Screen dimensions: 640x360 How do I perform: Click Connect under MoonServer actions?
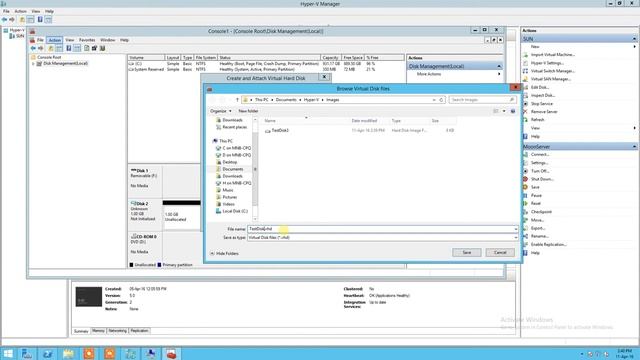pos(540,155)
